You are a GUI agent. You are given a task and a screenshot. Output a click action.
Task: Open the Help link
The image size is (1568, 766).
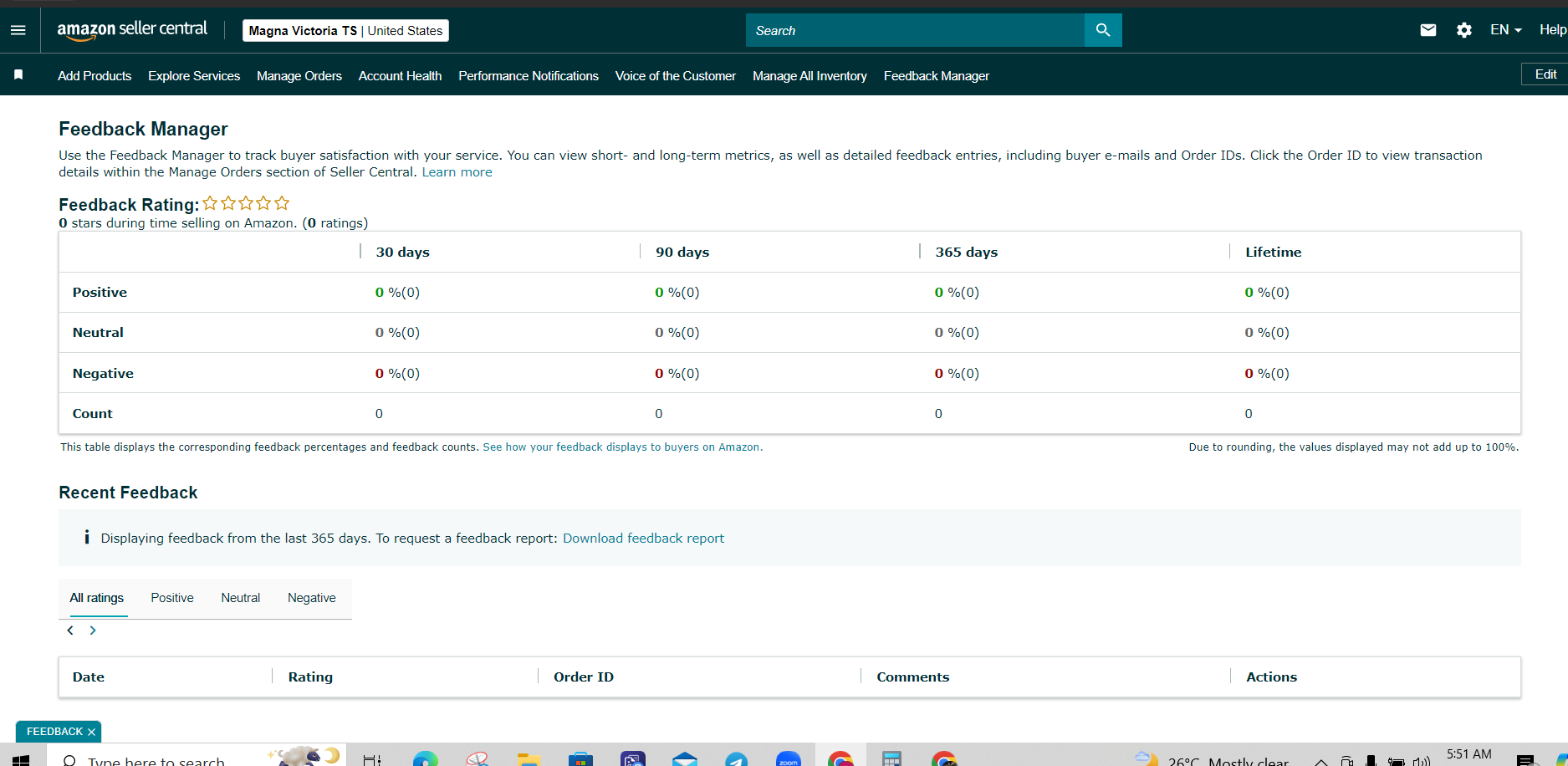[1553, 30]
